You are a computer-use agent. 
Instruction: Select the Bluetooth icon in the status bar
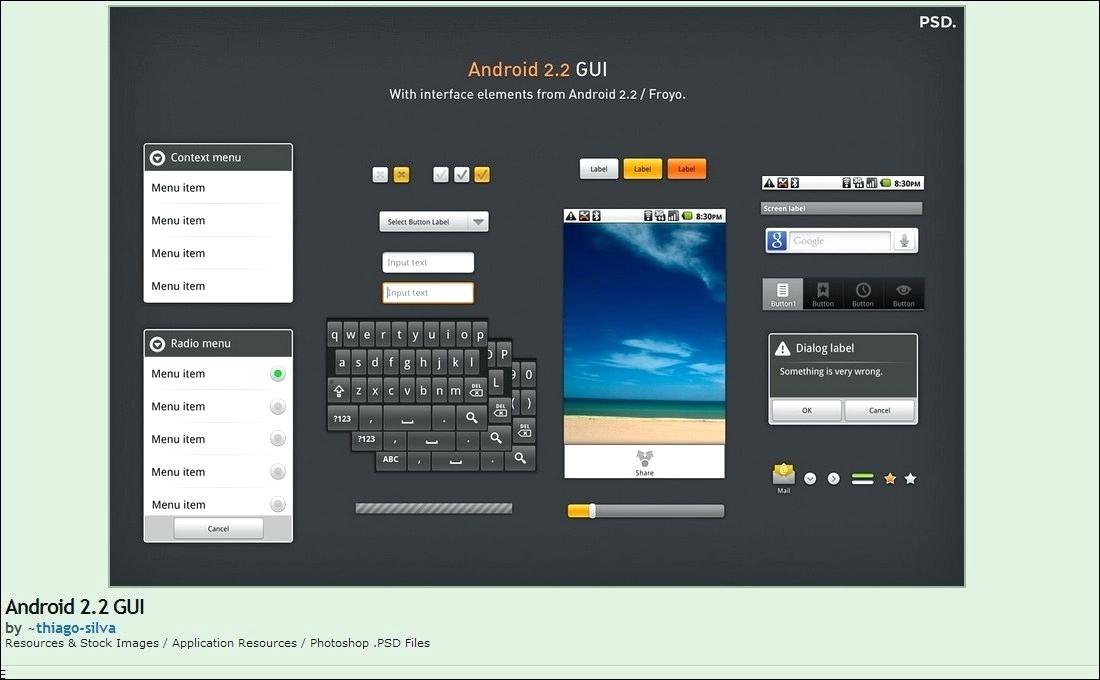pos(597,214)
